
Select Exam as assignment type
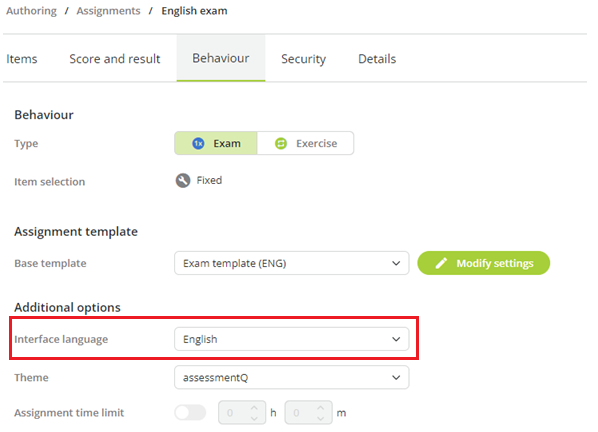click(216, 143)
